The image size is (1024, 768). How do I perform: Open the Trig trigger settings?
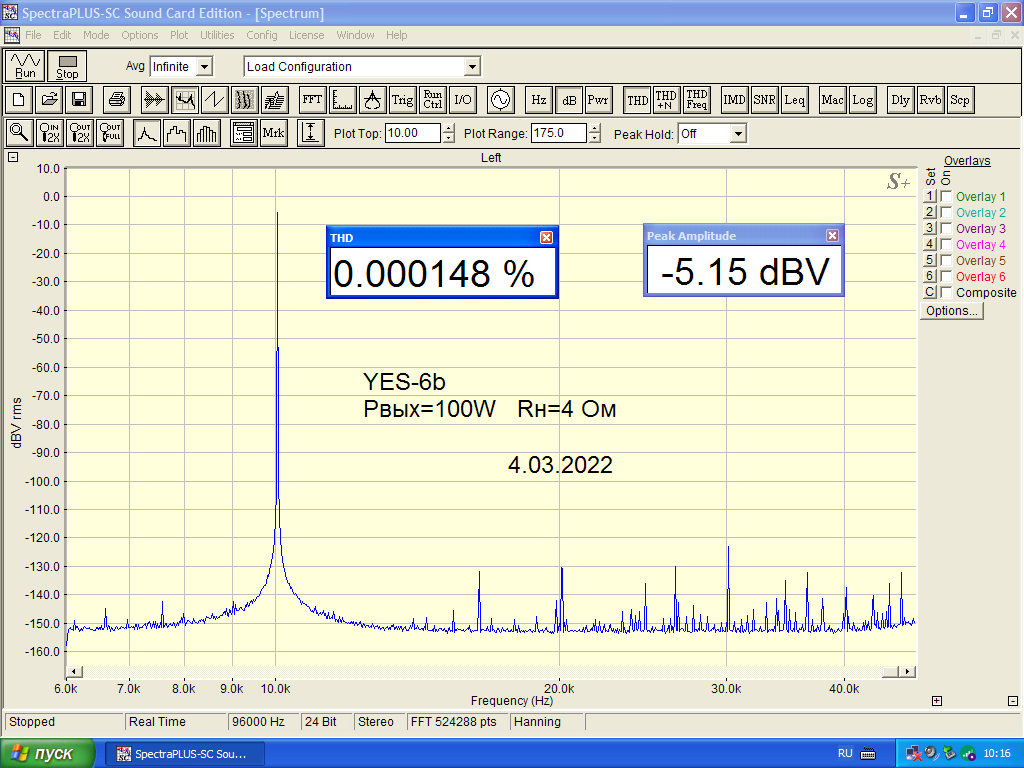coord(402,100)
